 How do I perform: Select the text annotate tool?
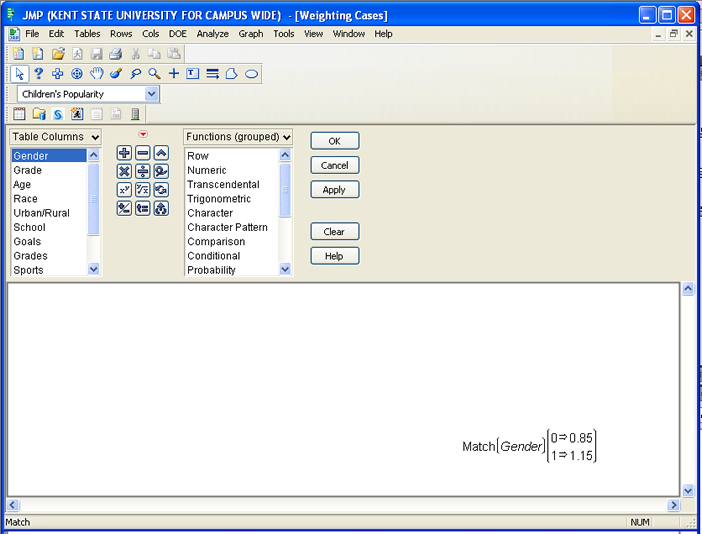(x=193, y=73)
